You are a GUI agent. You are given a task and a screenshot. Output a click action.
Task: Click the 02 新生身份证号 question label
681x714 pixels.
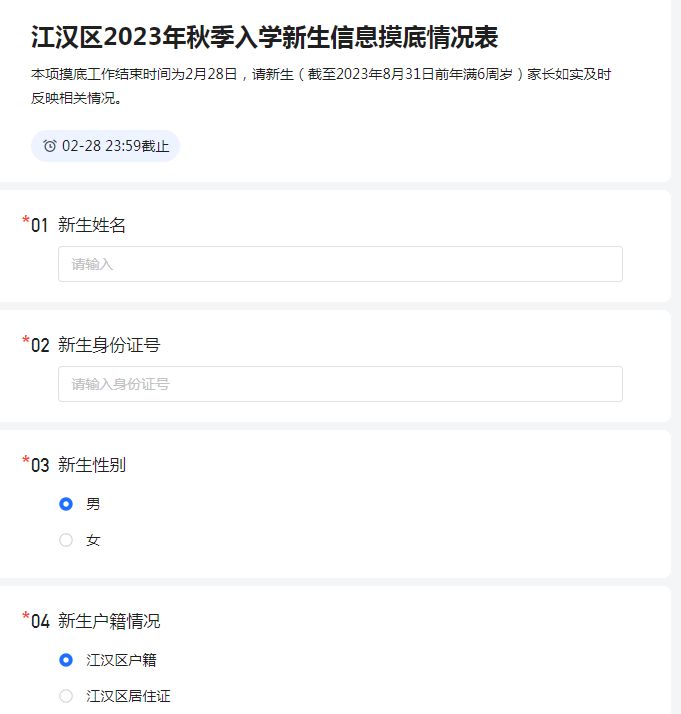click(x=96, y=345)
